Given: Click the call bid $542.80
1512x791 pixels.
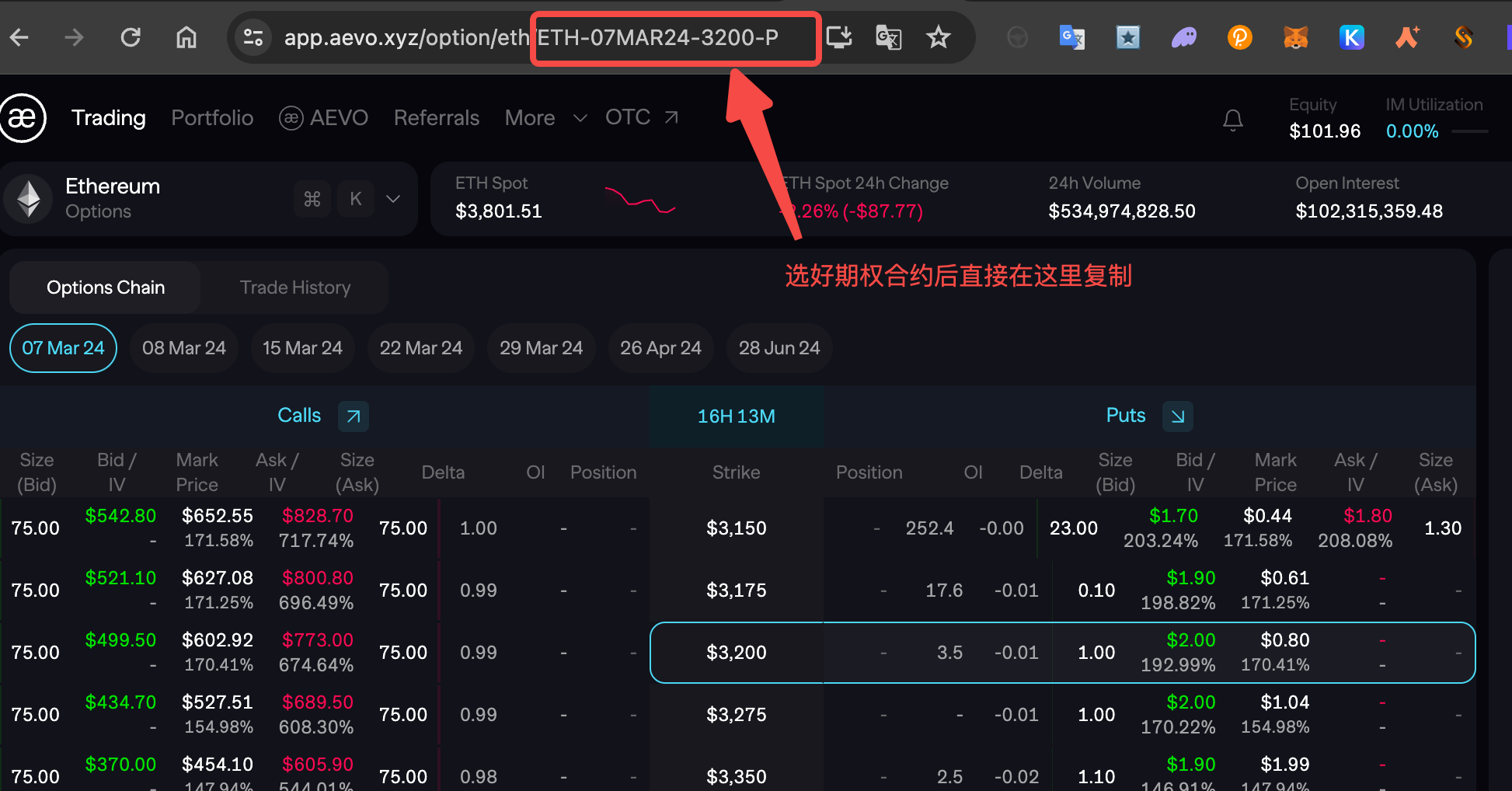Looking at the screenshot, I should (120, 516).
